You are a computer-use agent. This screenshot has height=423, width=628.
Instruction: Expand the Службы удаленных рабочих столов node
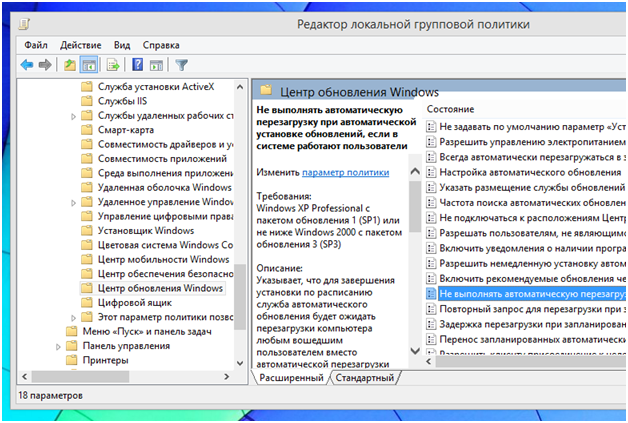[x=73, y=117]
